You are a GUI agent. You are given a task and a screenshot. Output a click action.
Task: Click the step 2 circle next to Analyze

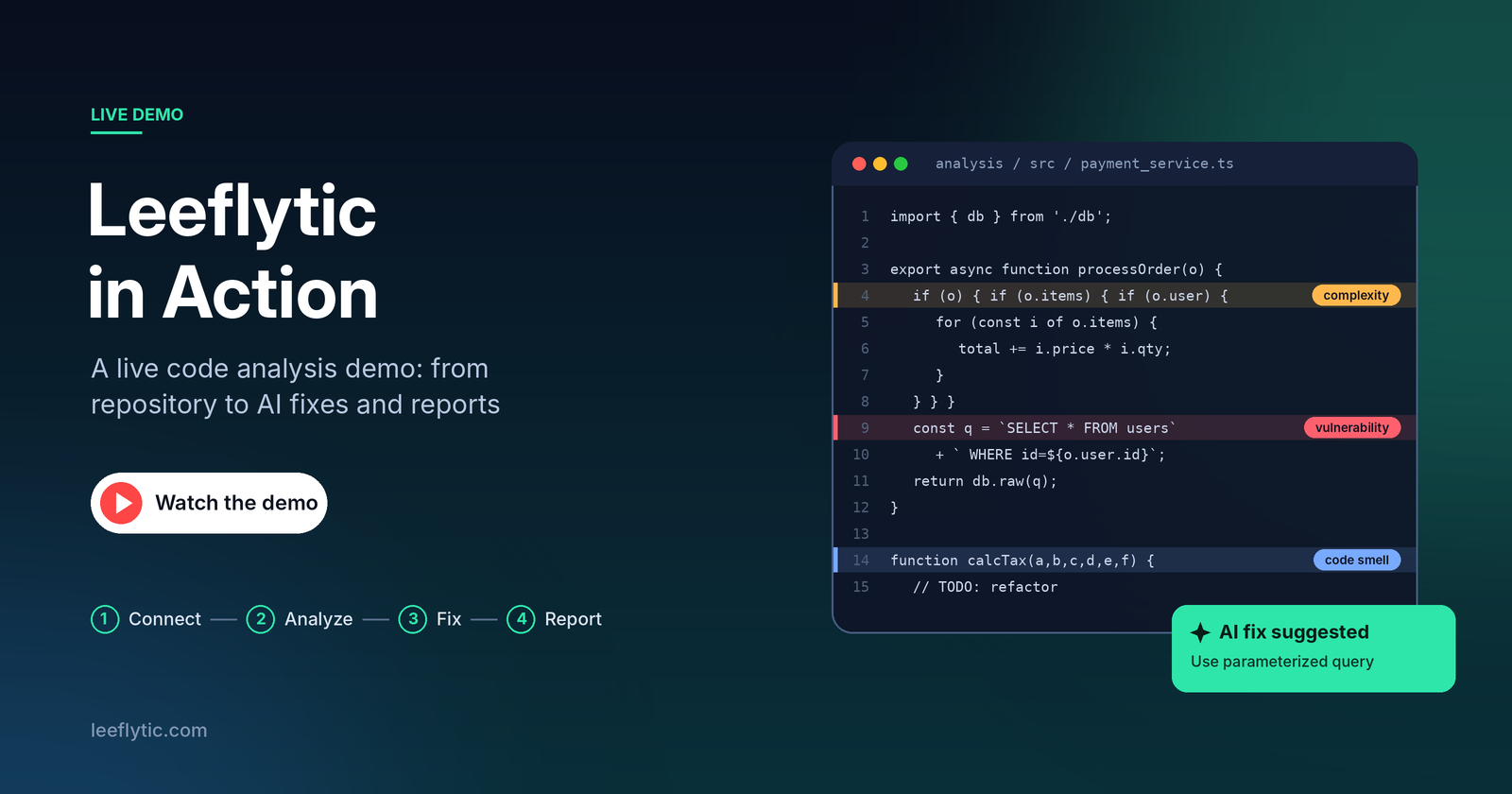click(261, 619)
